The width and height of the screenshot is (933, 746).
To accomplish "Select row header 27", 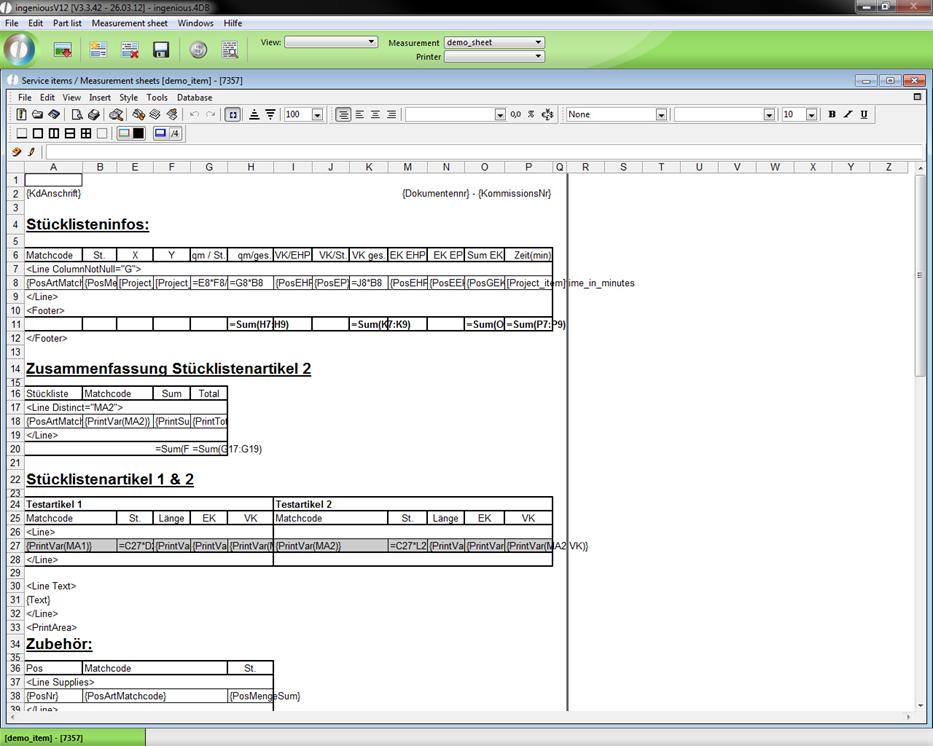I will click(15, 546).
